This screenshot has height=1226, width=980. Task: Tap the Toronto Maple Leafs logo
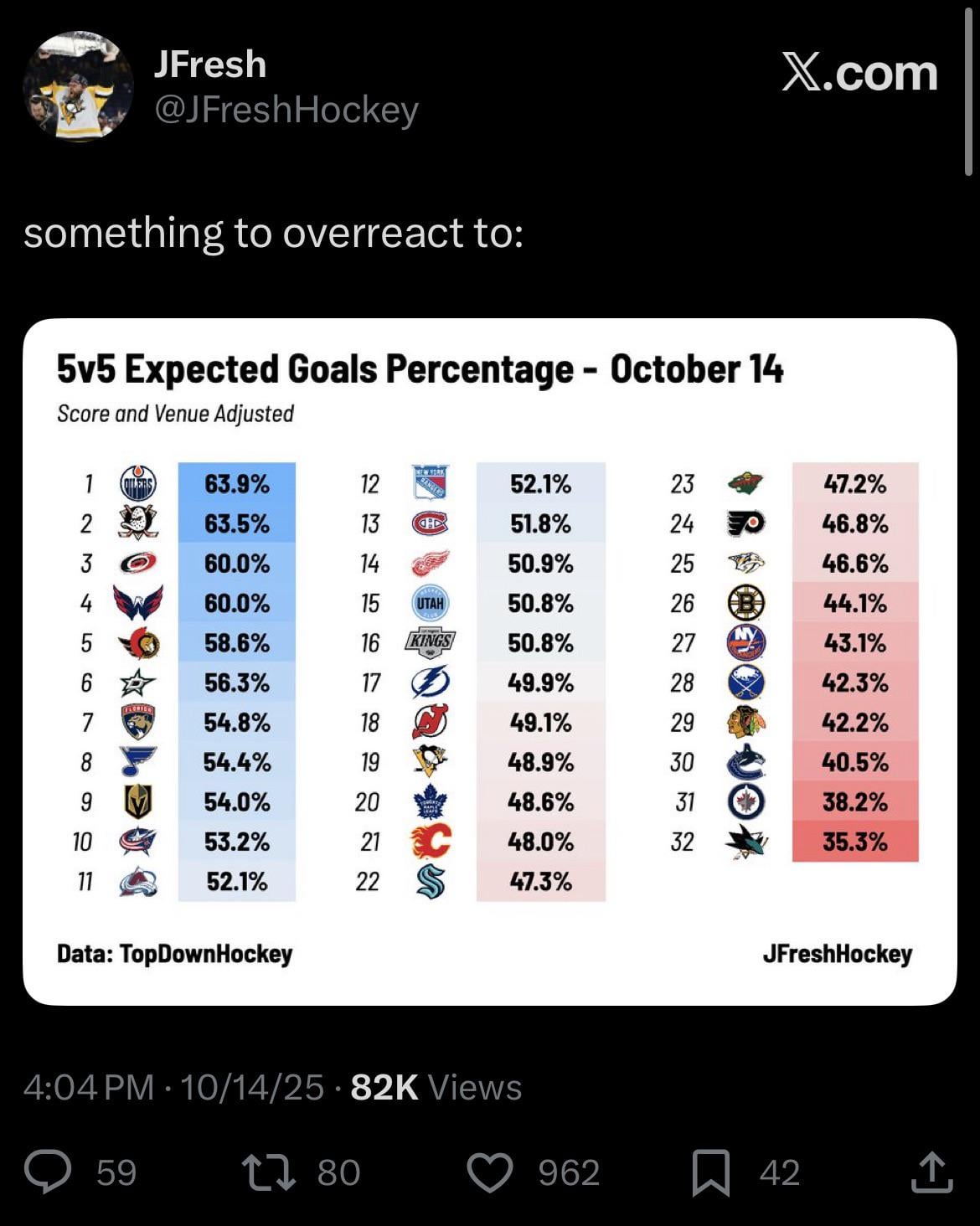(x=431, y=802)
